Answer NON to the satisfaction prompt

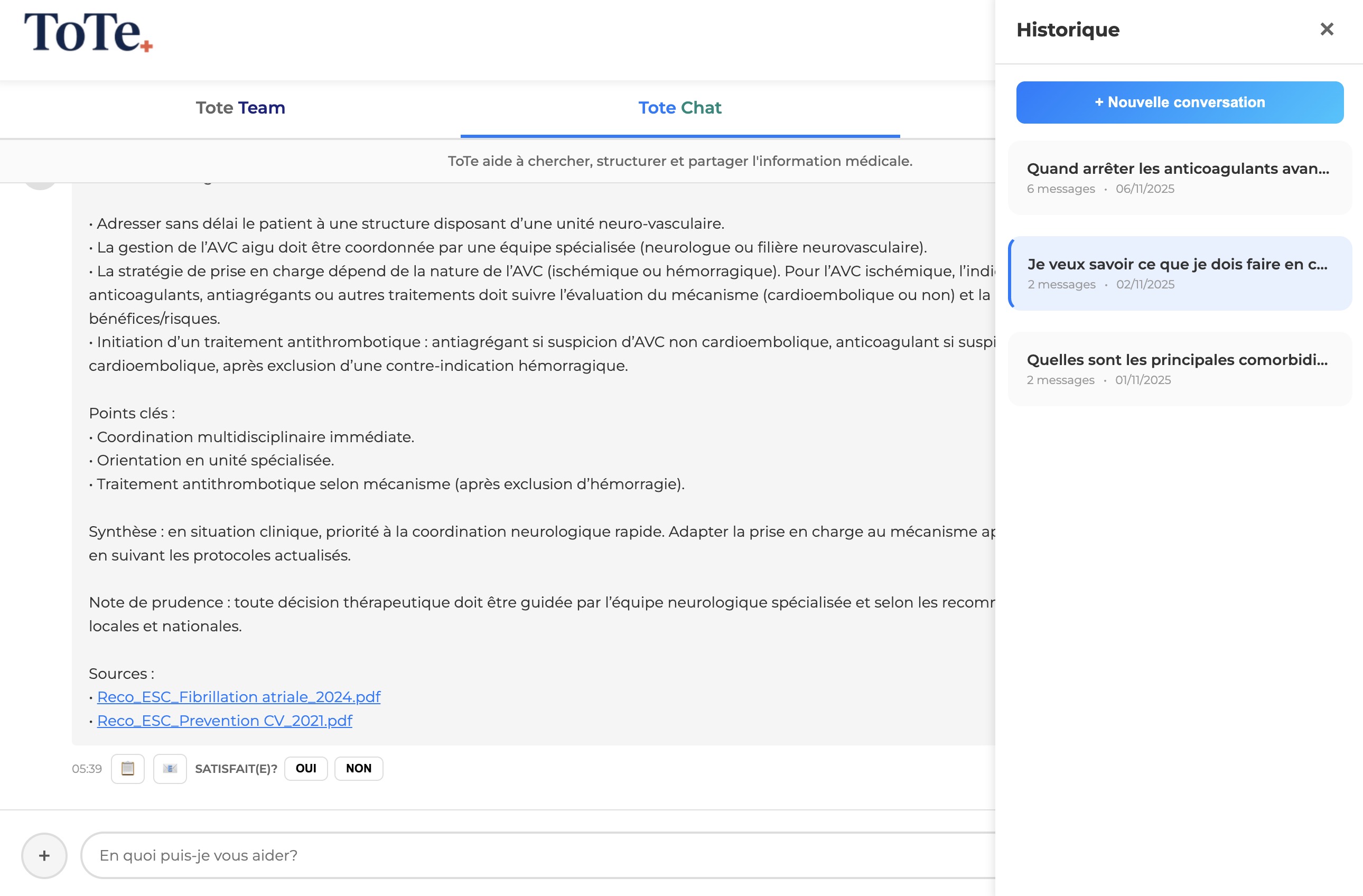359,768
